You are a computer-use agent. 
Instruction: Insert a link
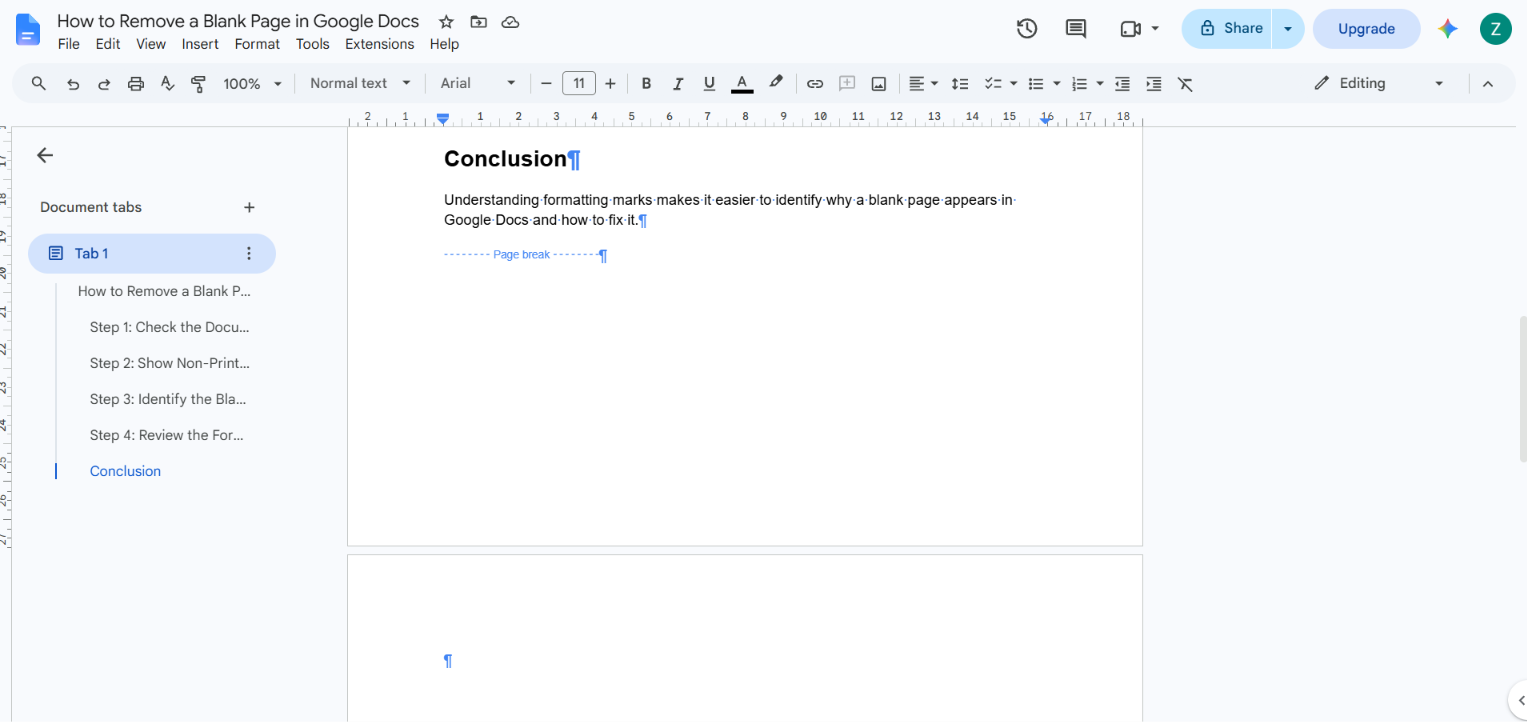click(815, 84)
